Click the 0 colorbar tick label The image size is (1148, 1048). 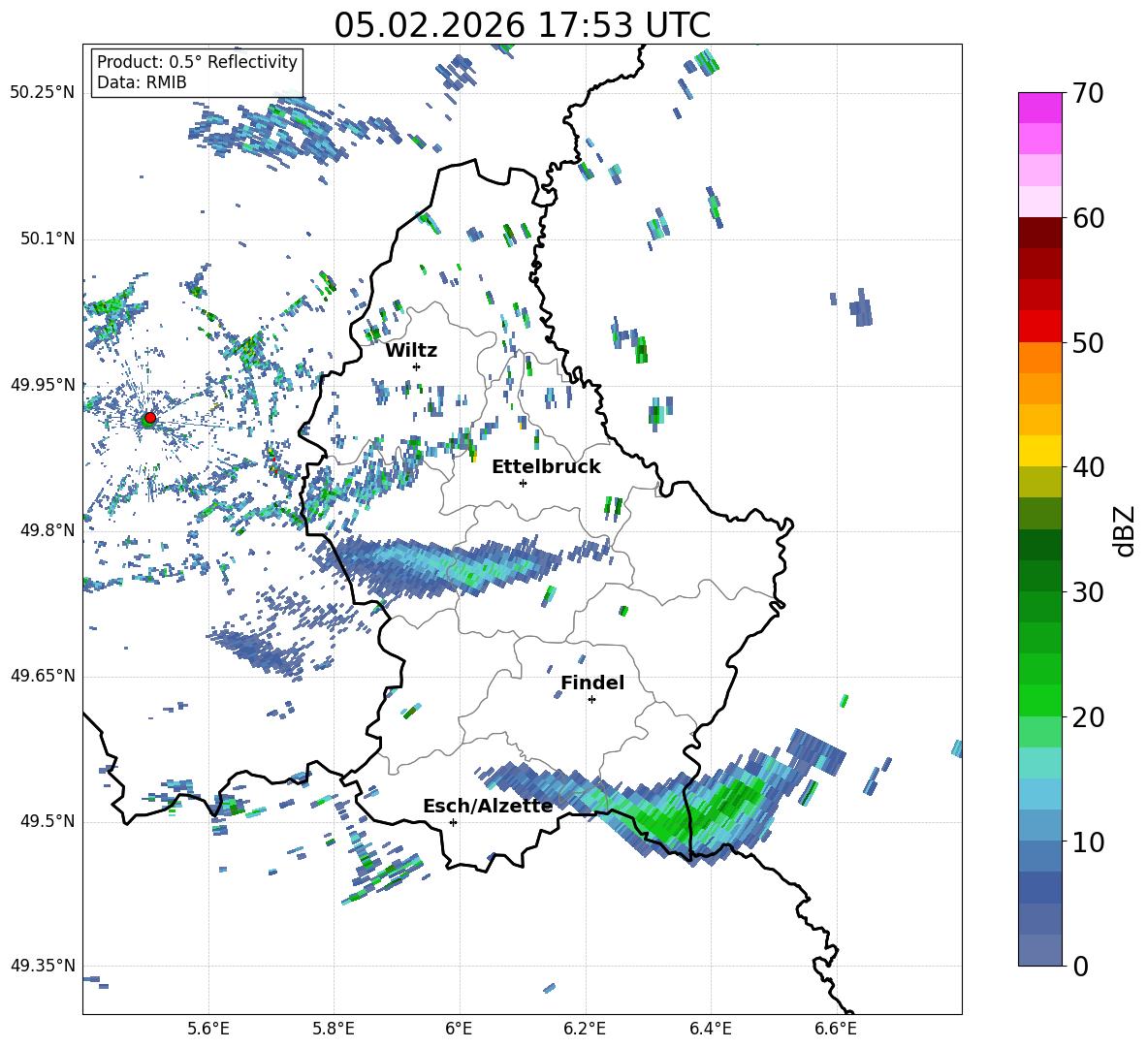[1081, 966]
